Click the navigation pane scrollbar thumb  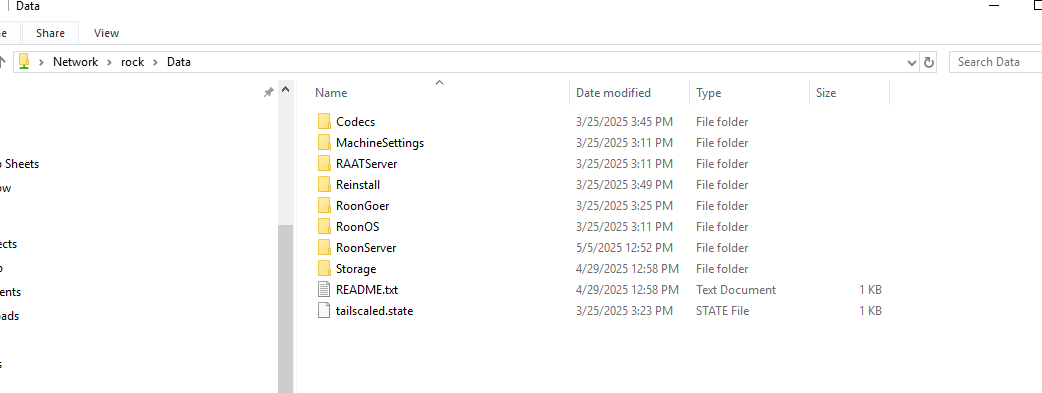[x=286, y=309]
